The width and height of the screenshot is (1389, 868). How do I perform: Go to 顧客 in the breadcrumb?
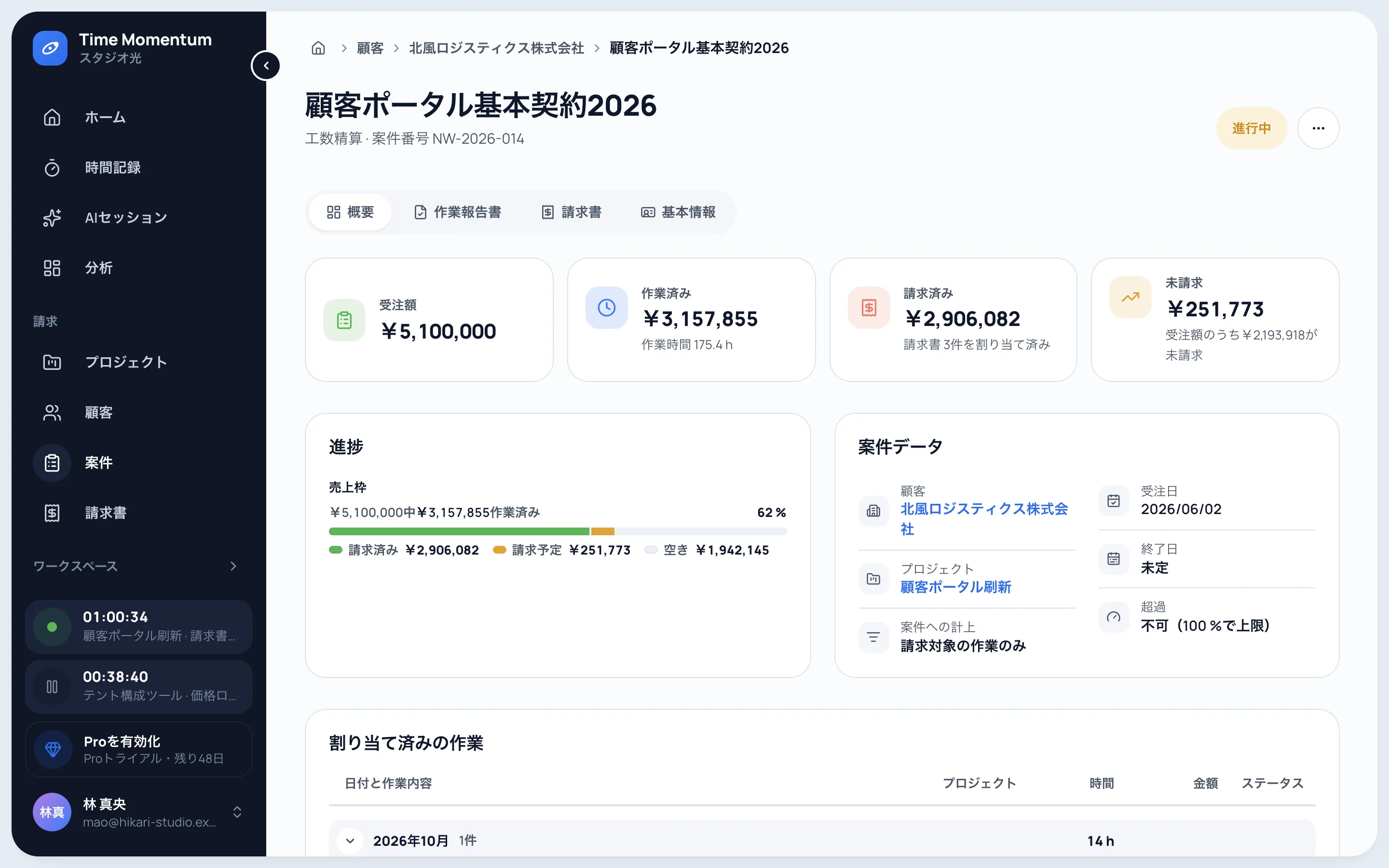(x=370, y=48)
